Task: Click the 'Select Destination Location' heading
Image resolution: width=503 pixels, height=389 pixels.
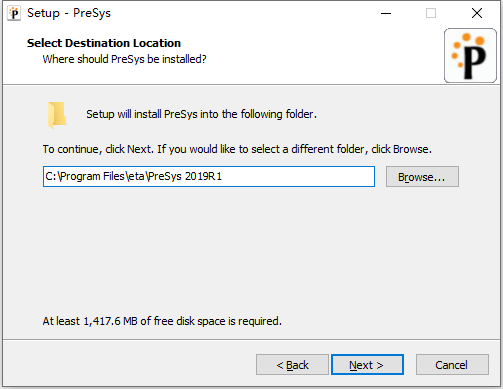Action: (104, 43)
